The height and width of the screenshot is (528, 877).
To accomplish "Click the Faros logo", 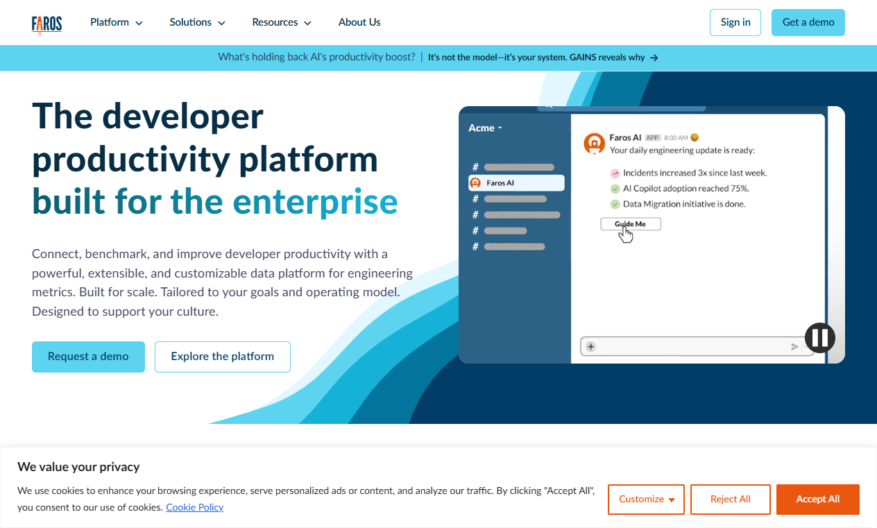I will (x=47, y=24).
